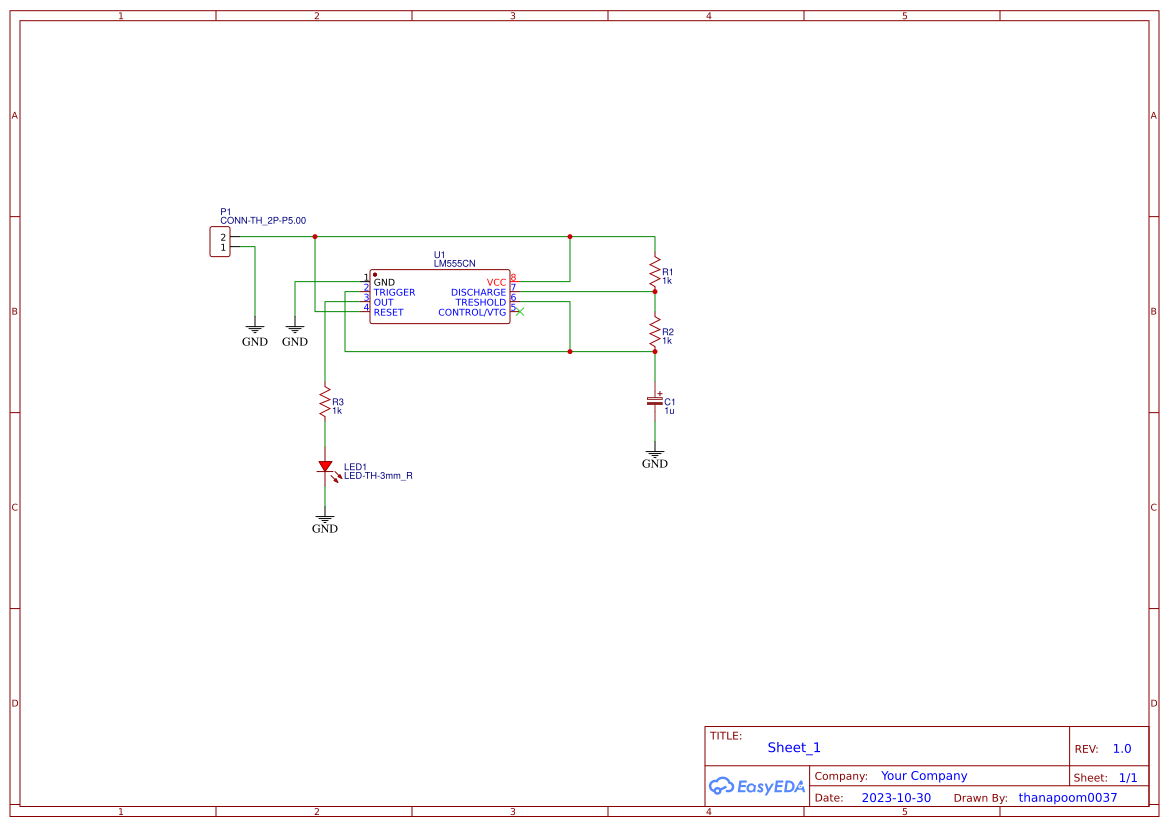Select the C1 capacitor symbol

click(x=654, y=401)
